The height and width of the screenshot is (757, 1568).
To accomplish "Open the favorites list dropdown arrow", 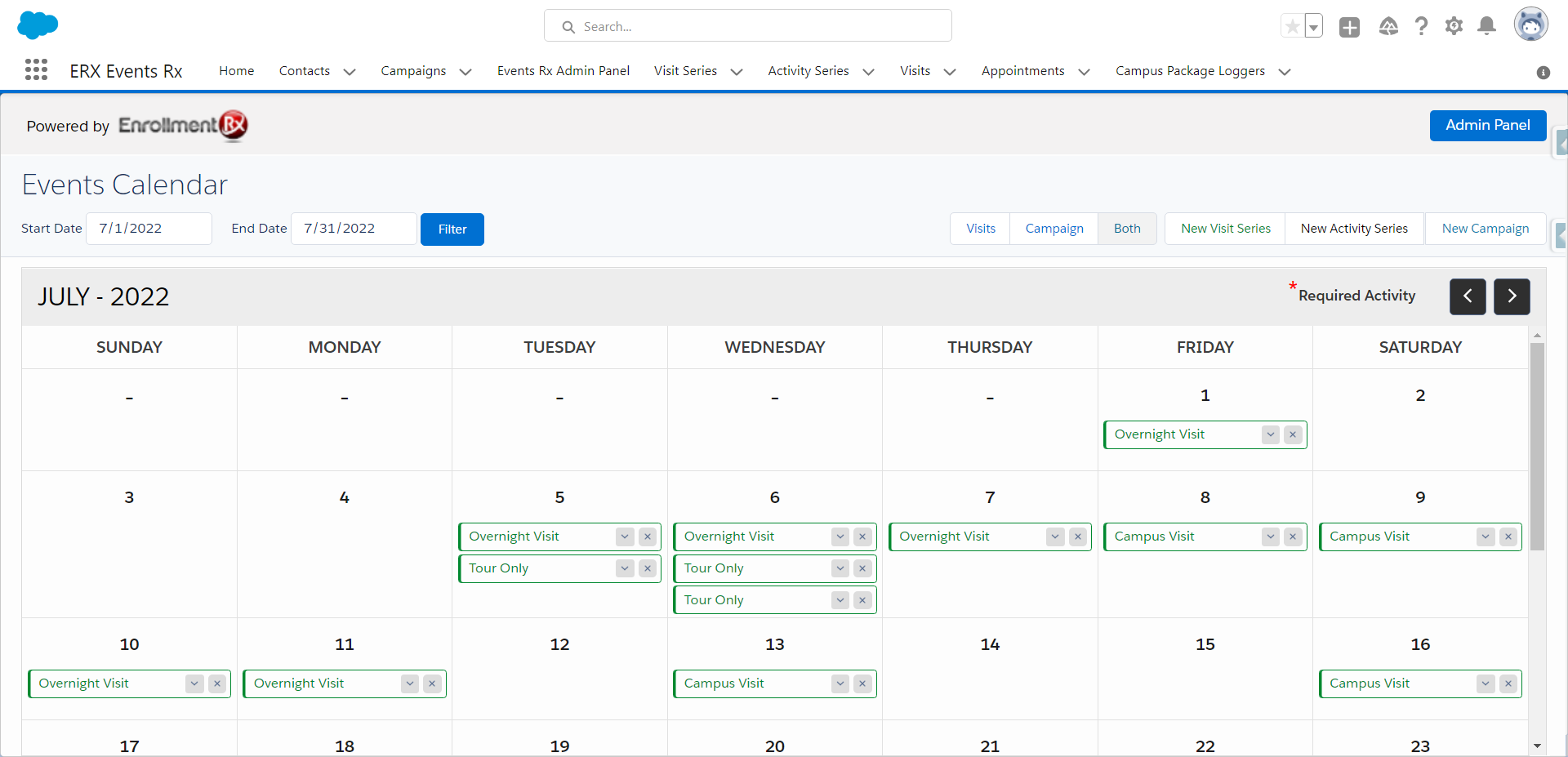I will 1313,27.
